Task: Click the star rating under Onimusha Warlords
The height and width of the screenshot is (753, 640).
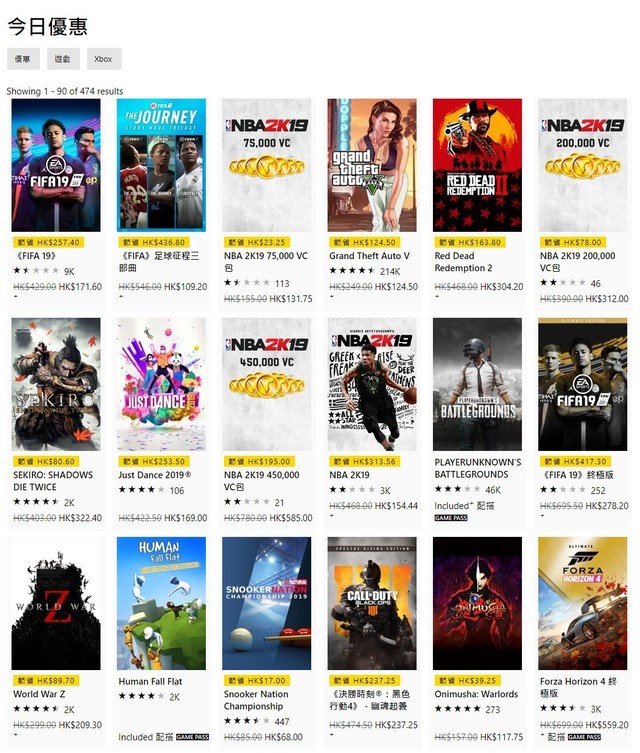Action: point(458,709)
